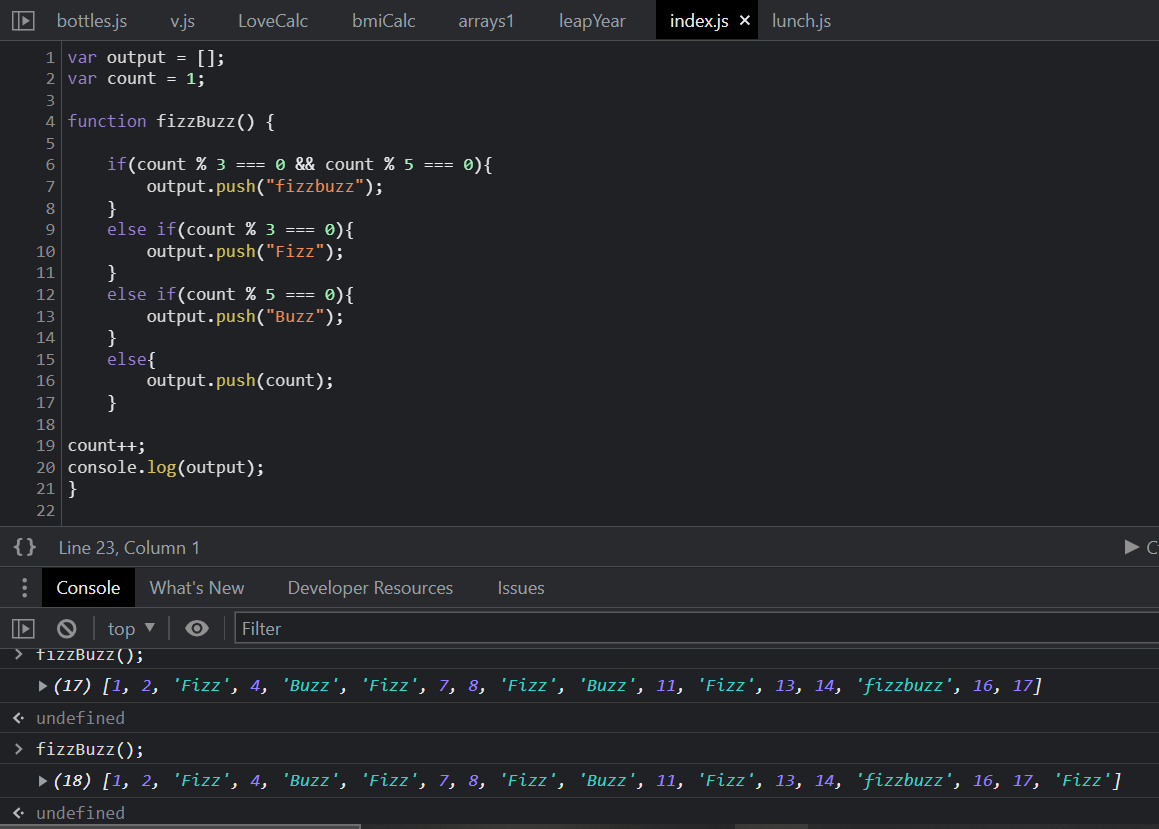Click line number 4 in the gutter
The height and width of the screenshot is (829, 1159).
click(x=50, y=121)
